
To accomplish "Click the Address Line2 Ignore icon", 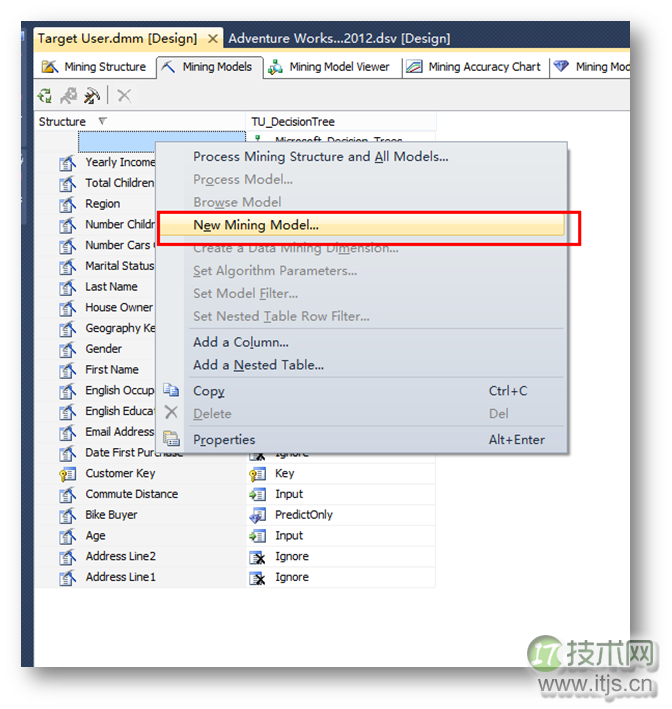I will (x=258, y=557).
